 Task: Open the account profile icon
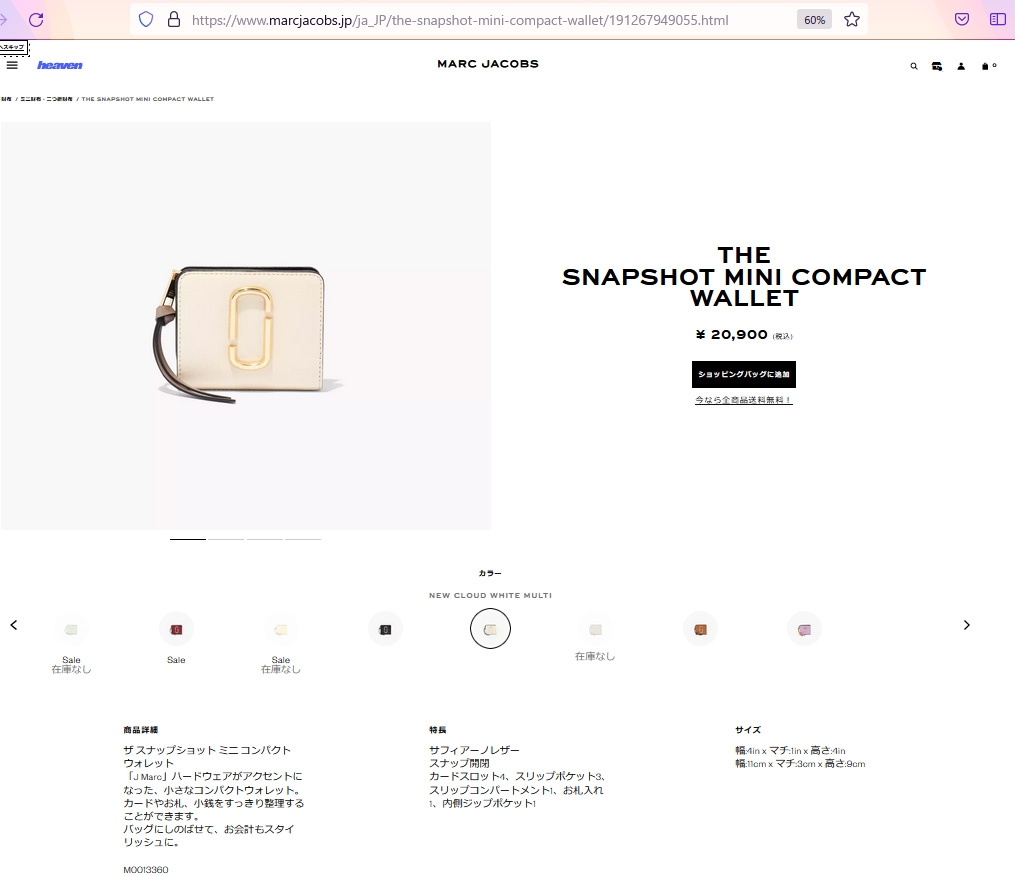click(x=961, y=66)
